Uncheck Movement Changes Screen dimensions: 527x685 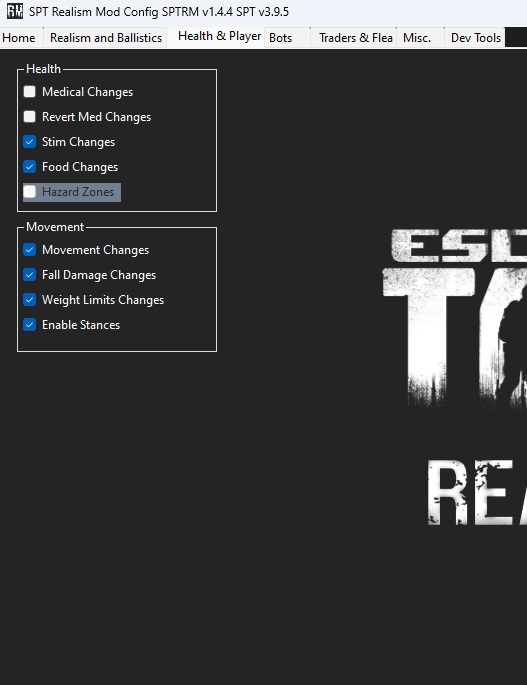(30, 249)
